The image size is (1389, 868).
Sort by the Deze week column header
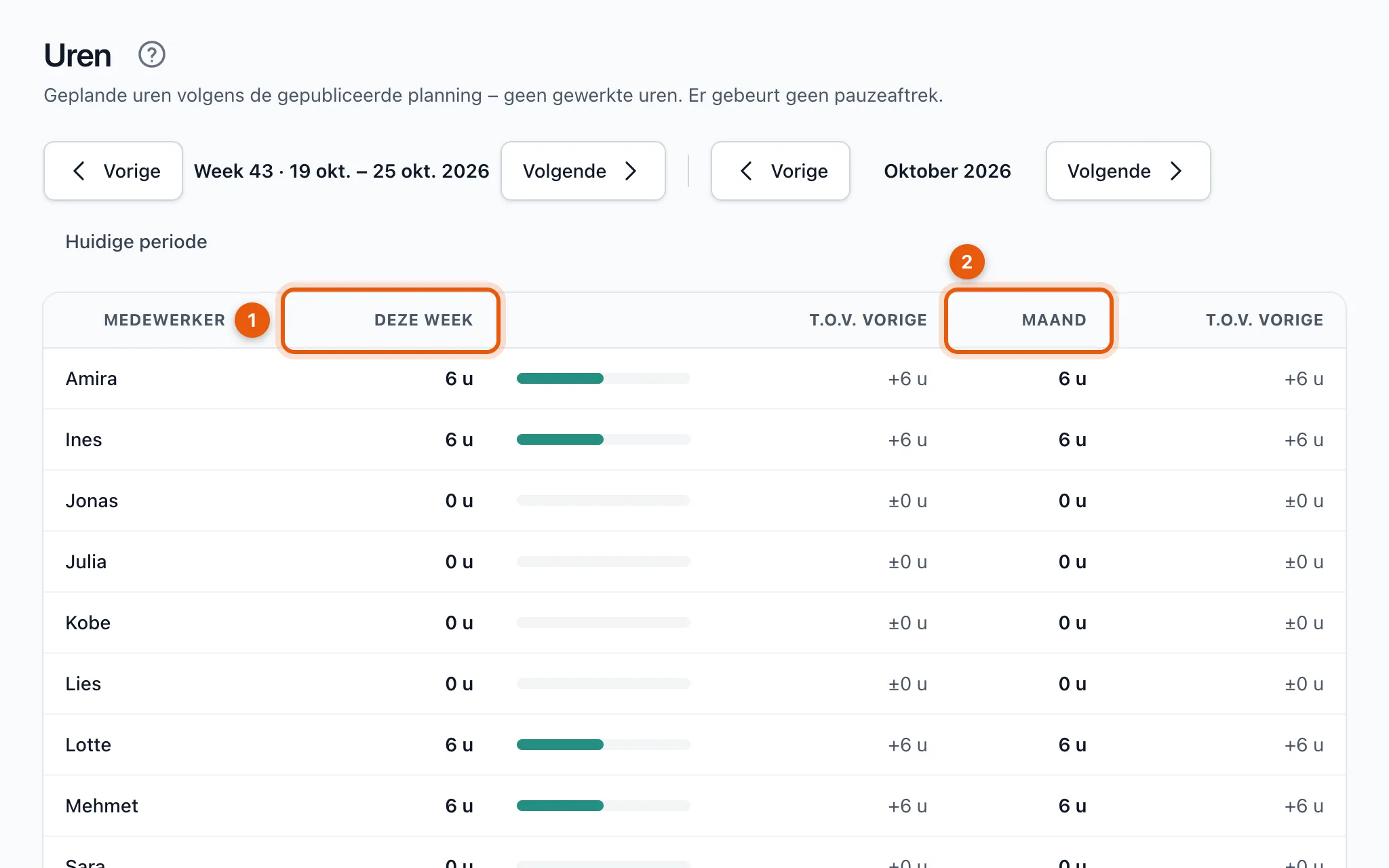pos(423,320)
